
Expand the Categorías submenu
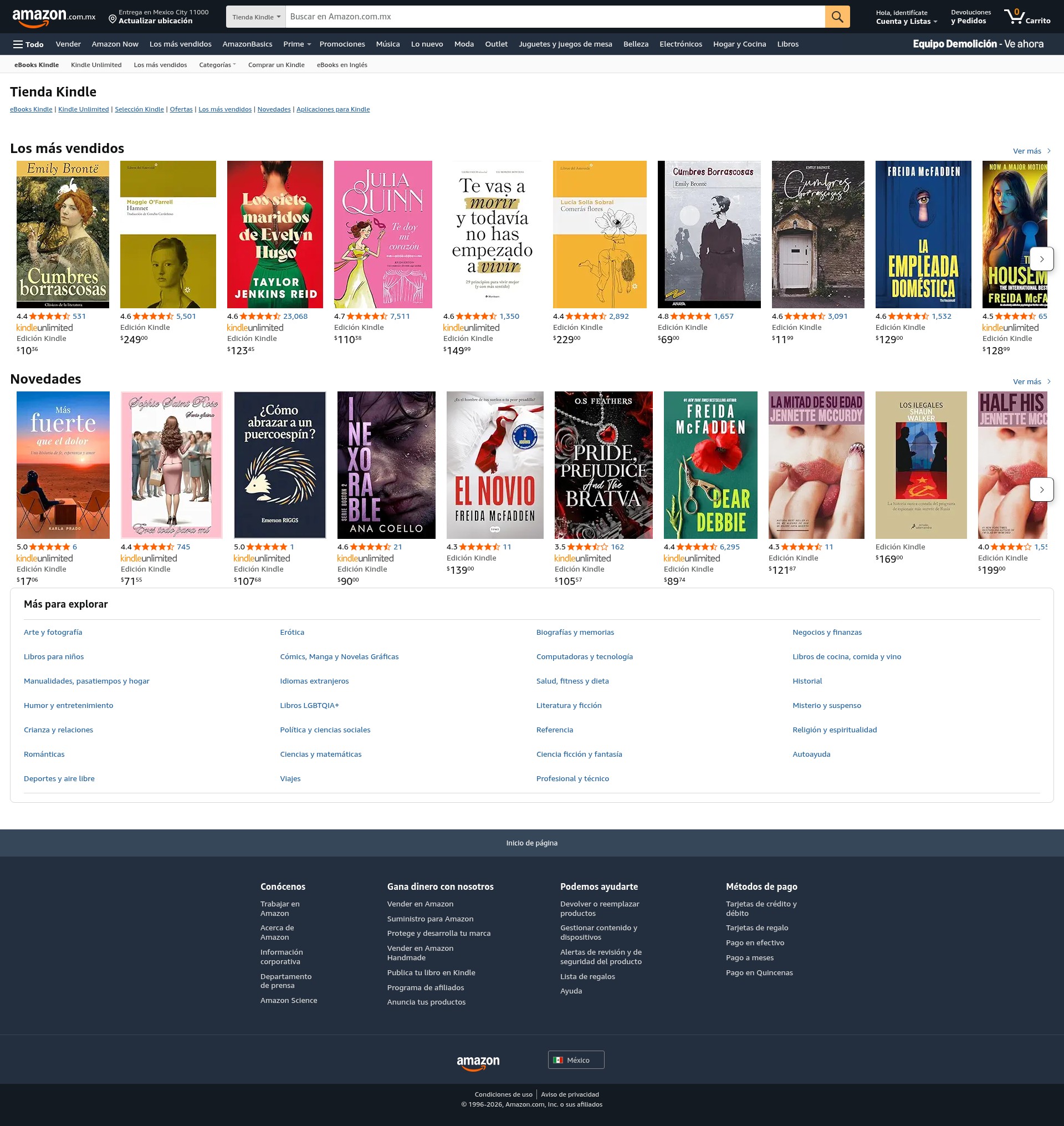(217, 65)
